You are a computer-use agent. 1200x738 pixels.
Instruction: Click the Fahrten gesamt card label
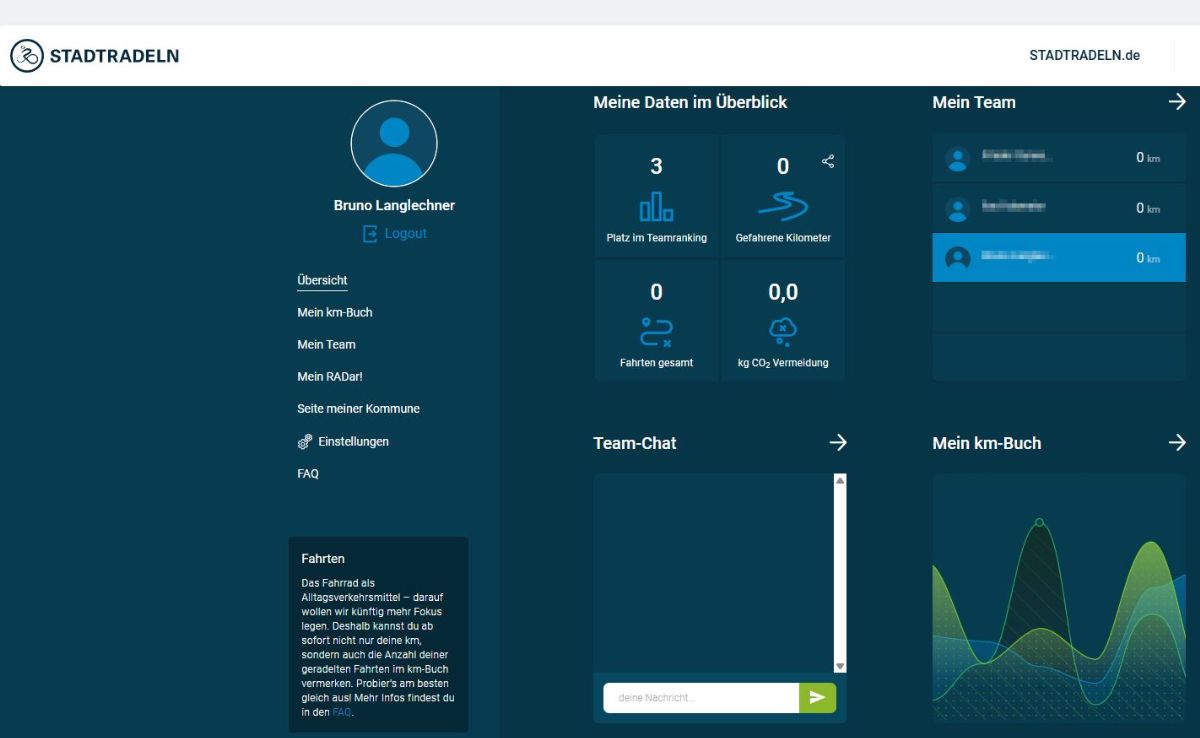click(x=656, y=363)
